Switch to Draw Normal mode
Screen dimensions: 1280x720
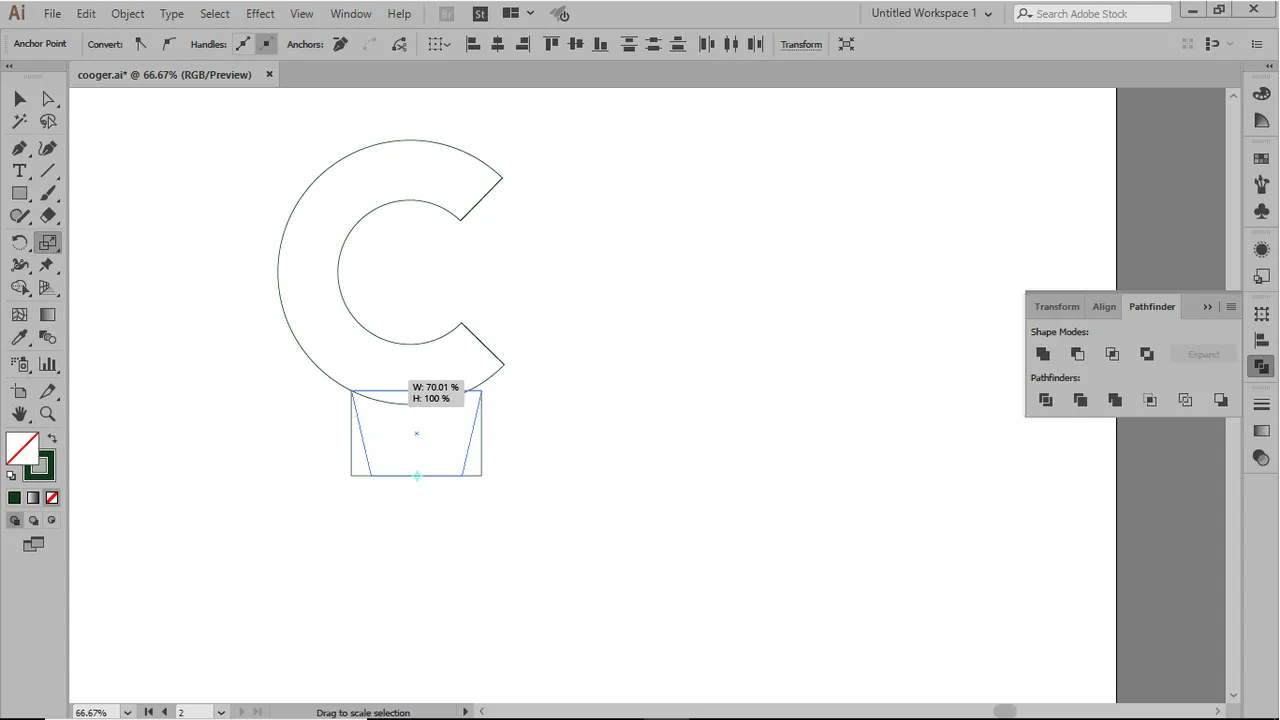[x=14, y=520]
